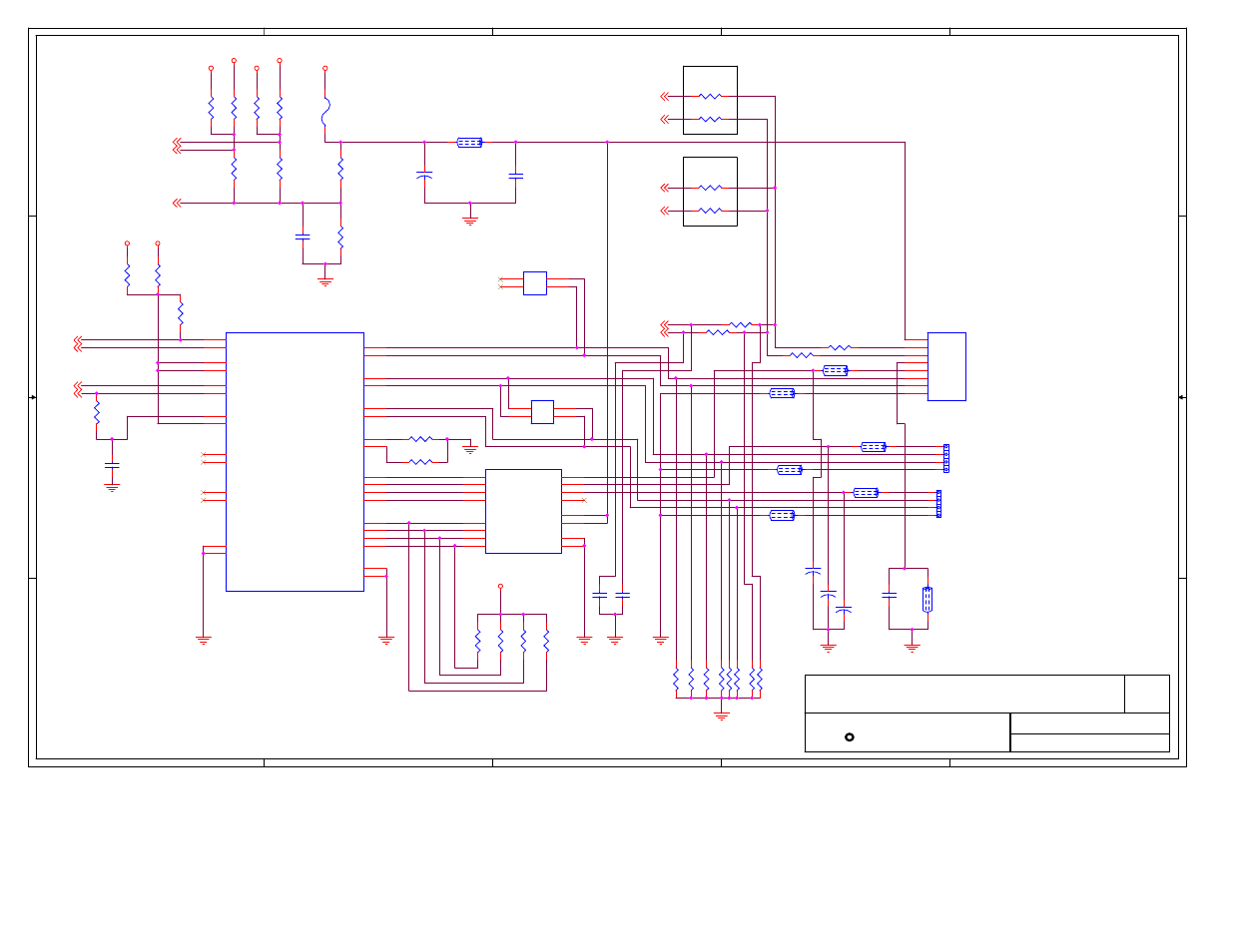The image size is (1233, 952).
Task: Select the upper of the two horizontal IC resistors
Action: [421, 439]
